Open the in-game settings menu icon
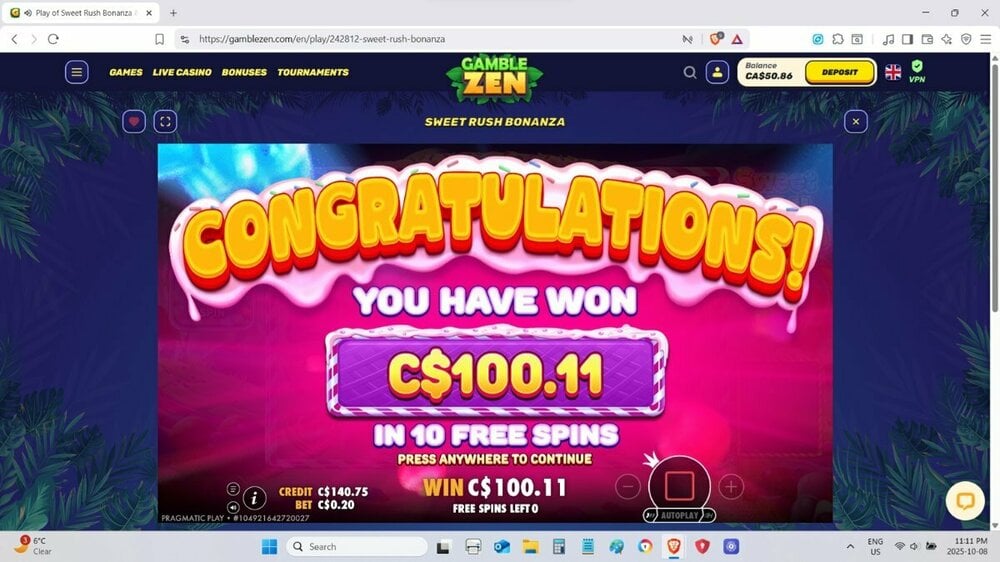This screenshot has height=562, width=1000. pyautogui.click(x=233, y=489)
